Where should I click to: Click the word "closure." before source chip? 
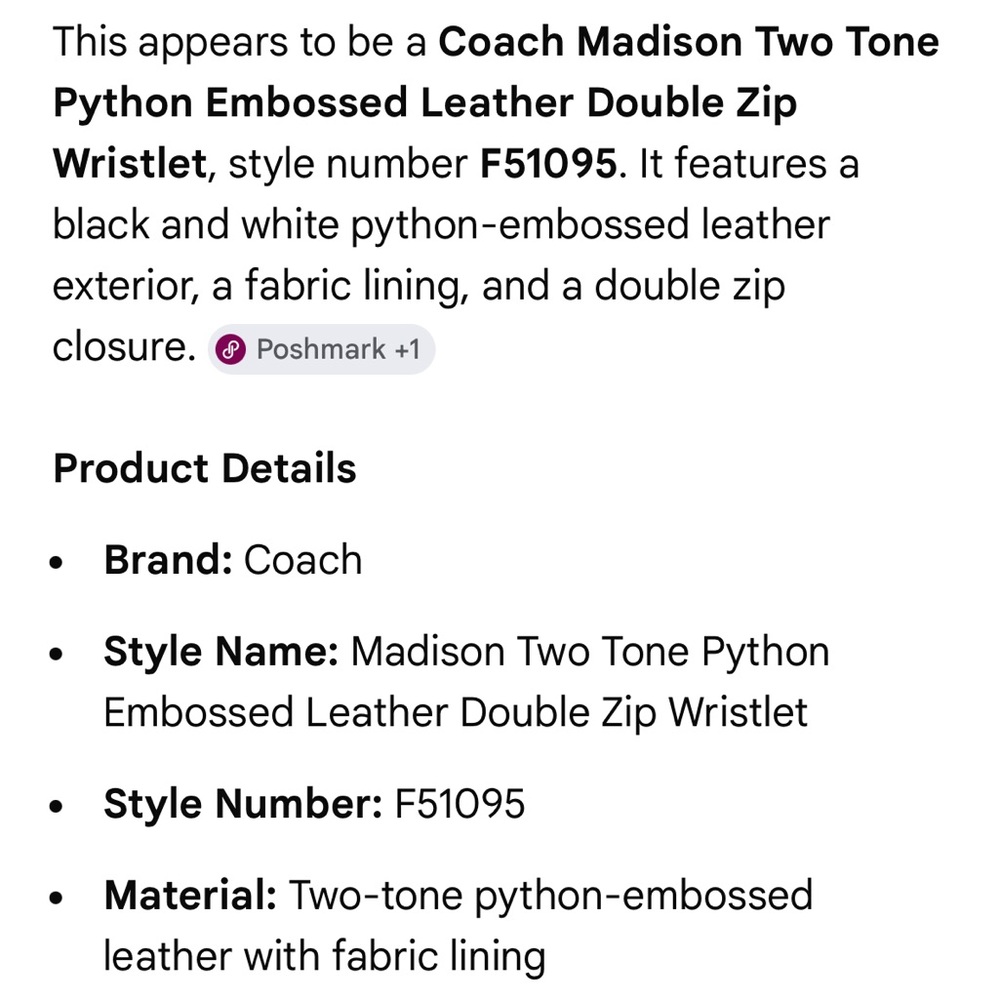[122, 347]
